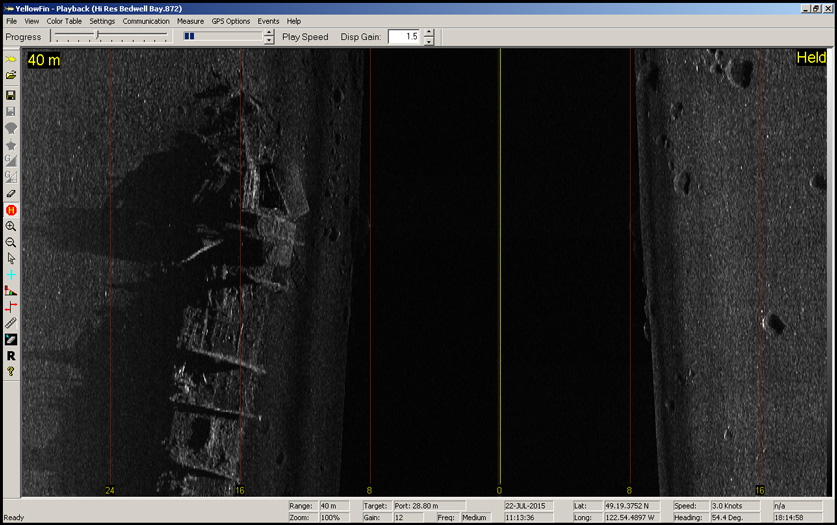This screenshot has width=837, height=525.
Task: Click the save floppy disk icon
Action: pyautogui.click(x=11, y=95)
